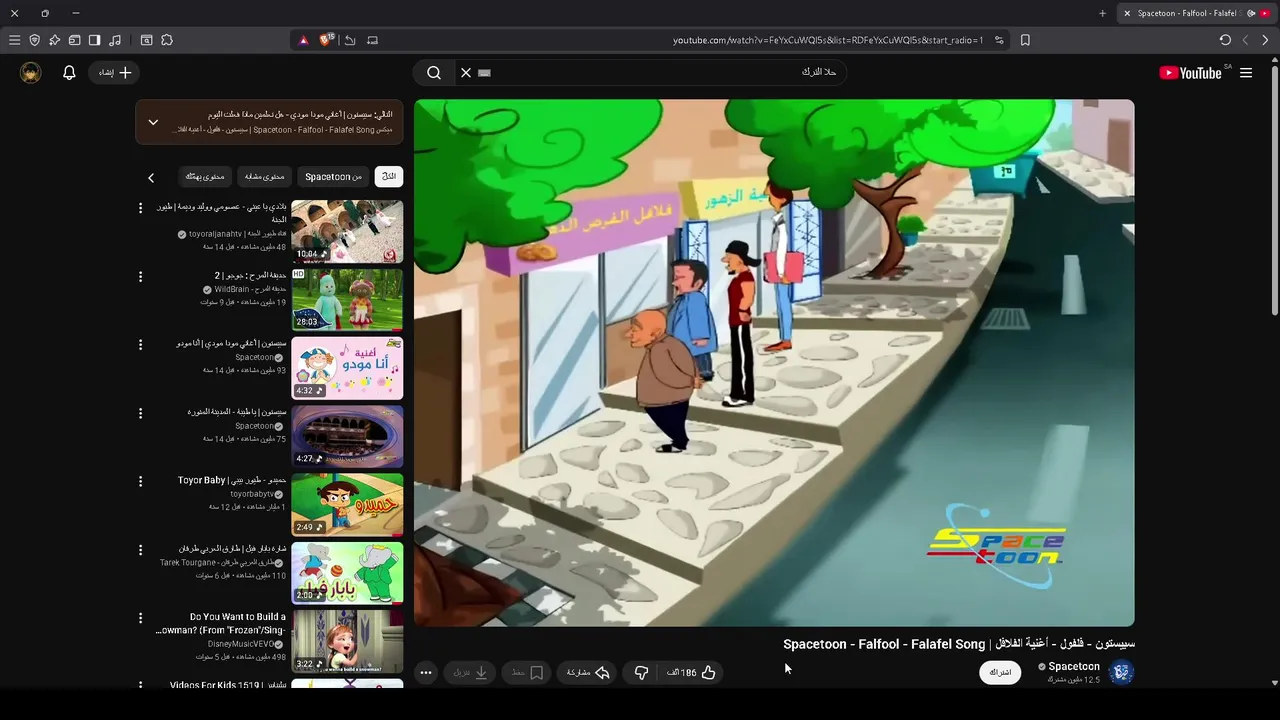Open the Spacetoon channel name link
Viewport: 1280px width, 720px height.
(x=1074, y=667)
